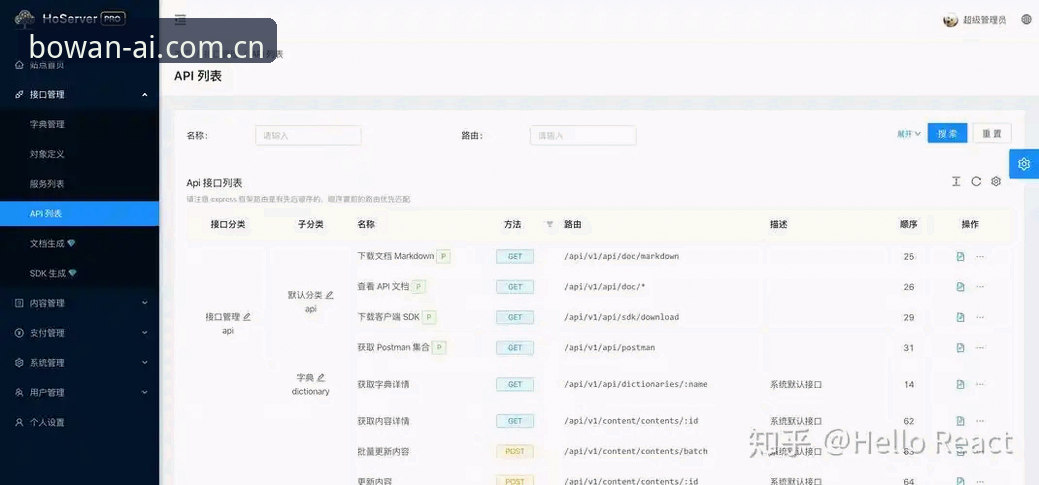Expand the 内容管理 sidebar menu
The width and height of the screenshot is (1039, 485).
point(80,303)
